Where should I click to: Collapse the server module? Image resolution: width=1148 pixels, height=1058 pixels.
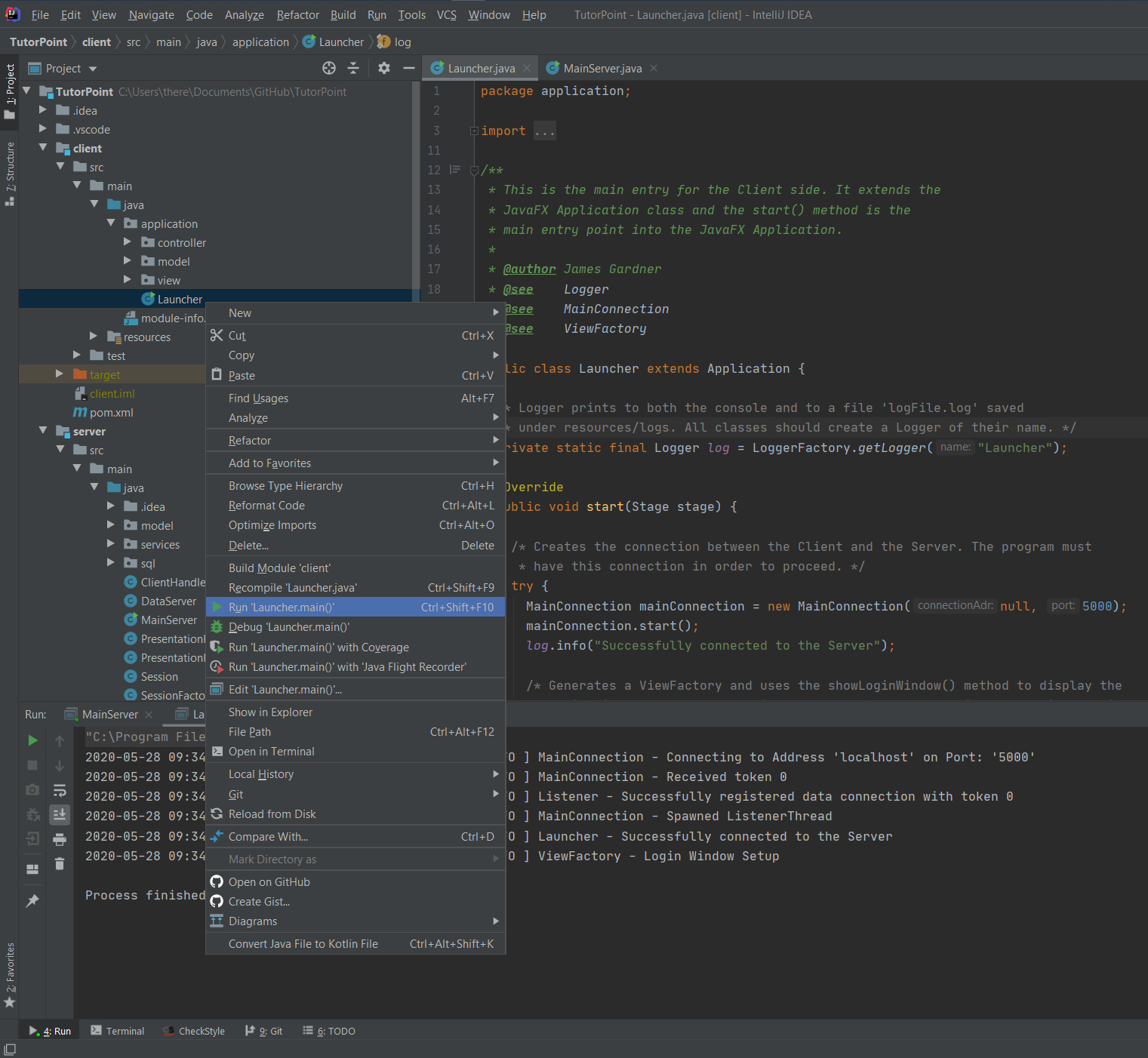[x=43, y=431]
